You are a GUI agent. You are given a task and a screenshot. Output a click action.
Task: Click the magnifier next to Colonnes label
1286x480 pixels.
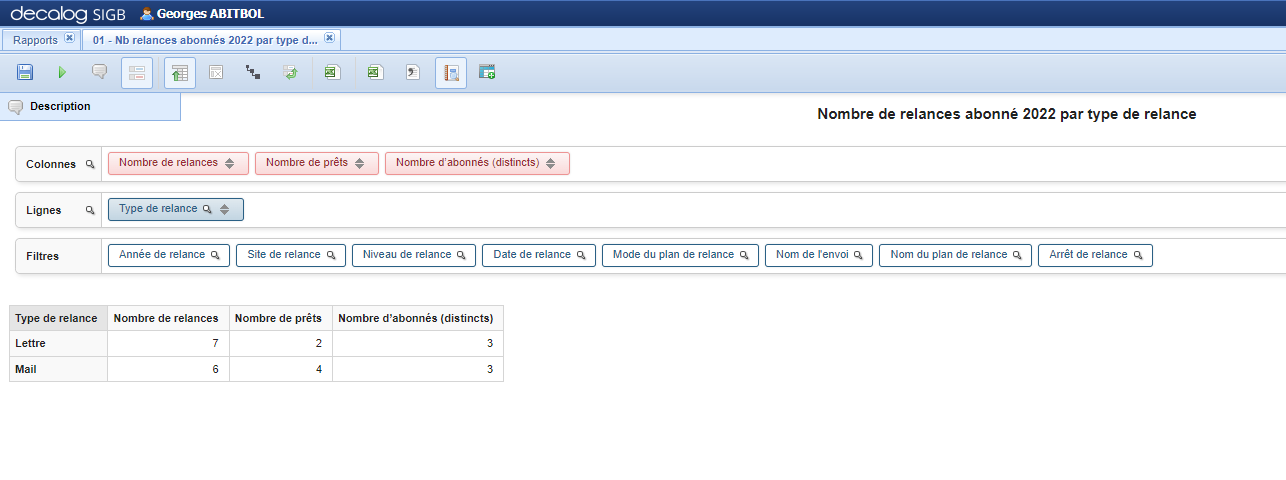(90, 164)
